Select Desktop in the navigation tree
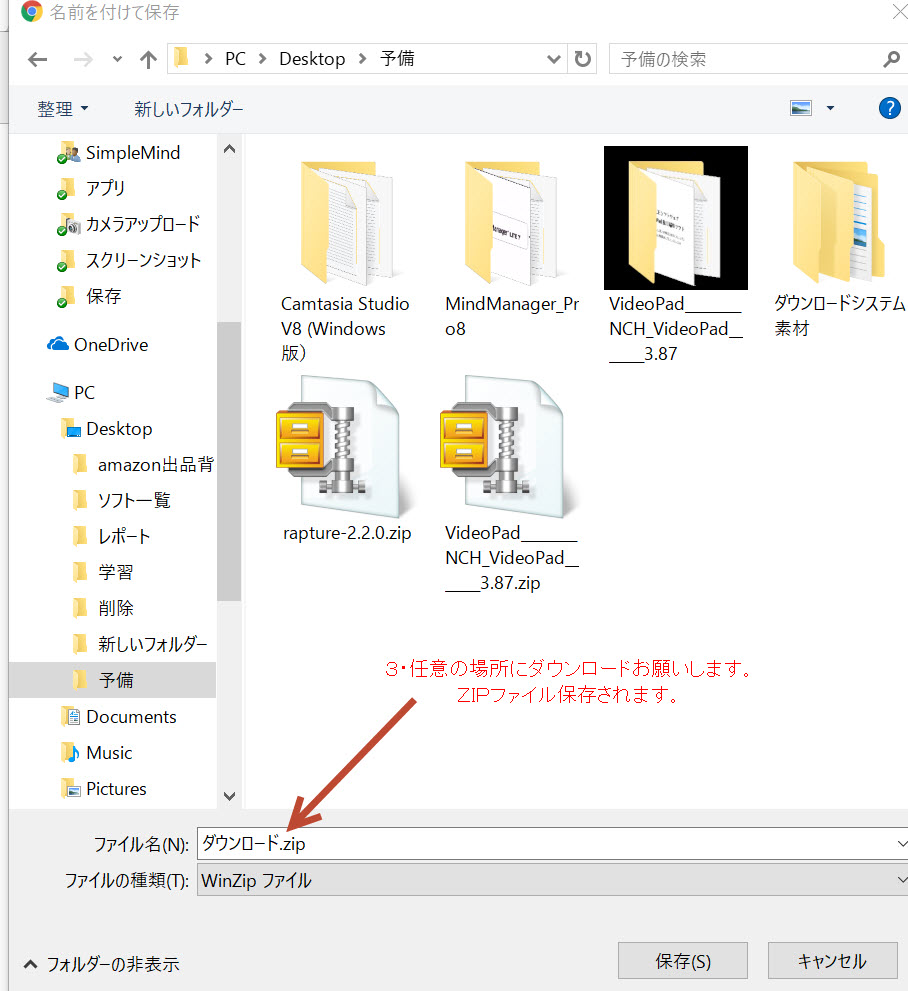The width and height of the screenshot is (908, 991). click(x=119, y=429)
